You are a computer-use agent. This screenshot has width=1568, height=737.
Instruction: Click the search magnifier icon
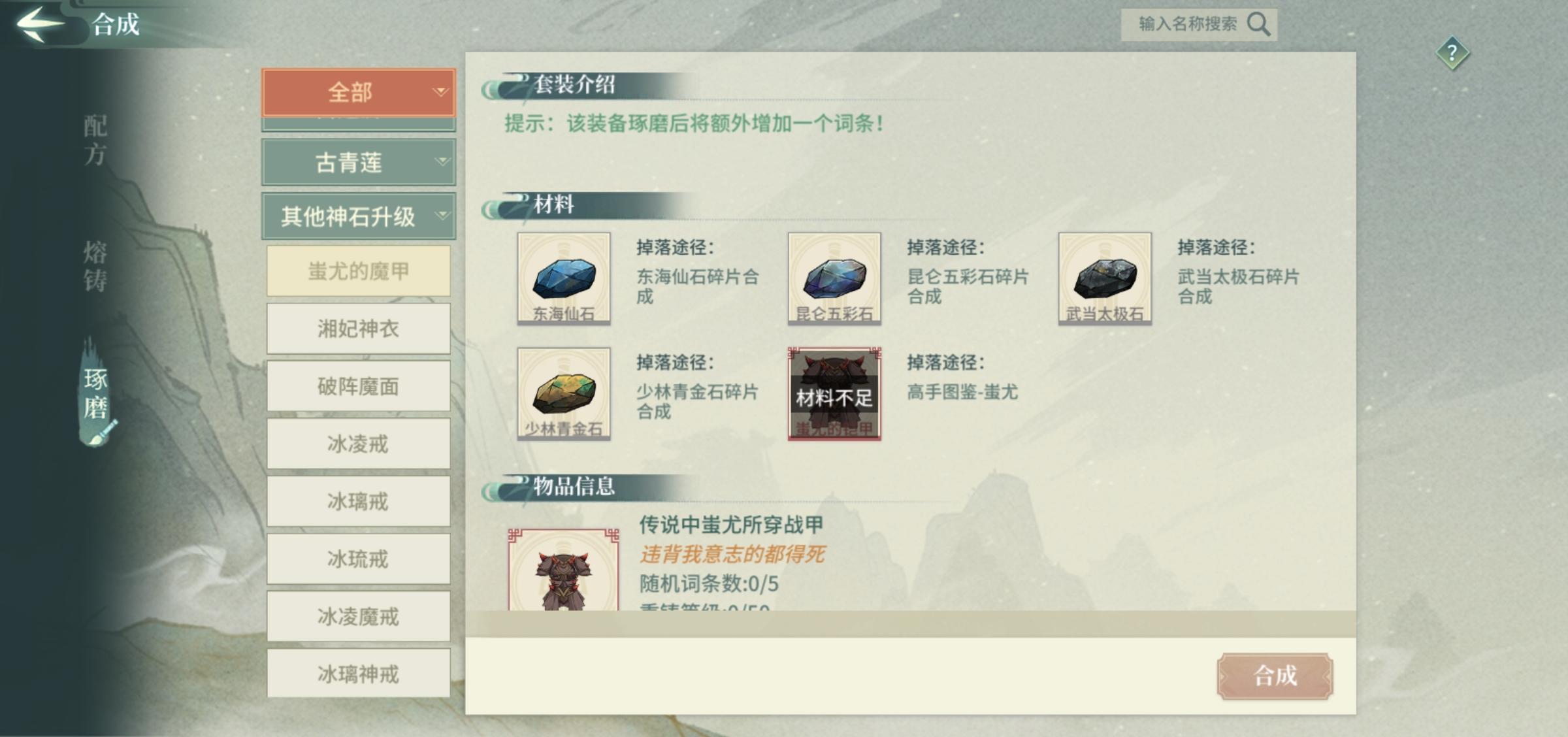[x=1258, y=24]
